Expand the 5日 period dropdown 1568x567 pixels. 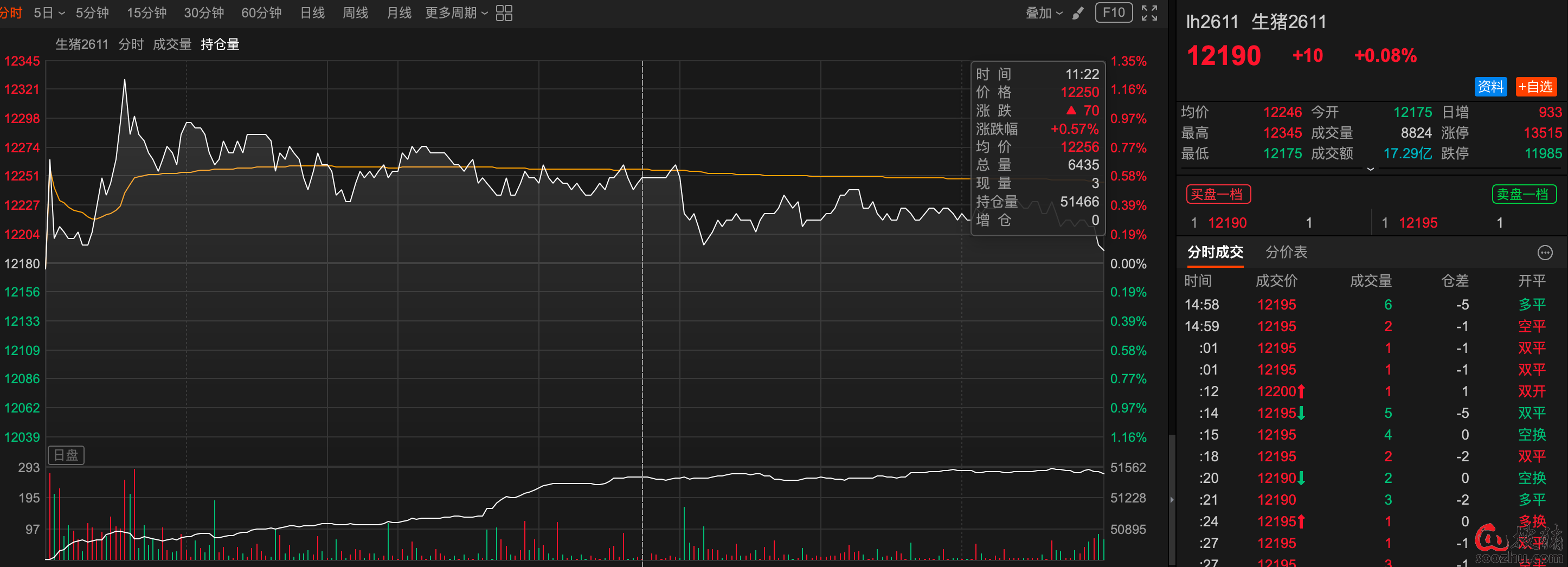(x=49, y=13)
